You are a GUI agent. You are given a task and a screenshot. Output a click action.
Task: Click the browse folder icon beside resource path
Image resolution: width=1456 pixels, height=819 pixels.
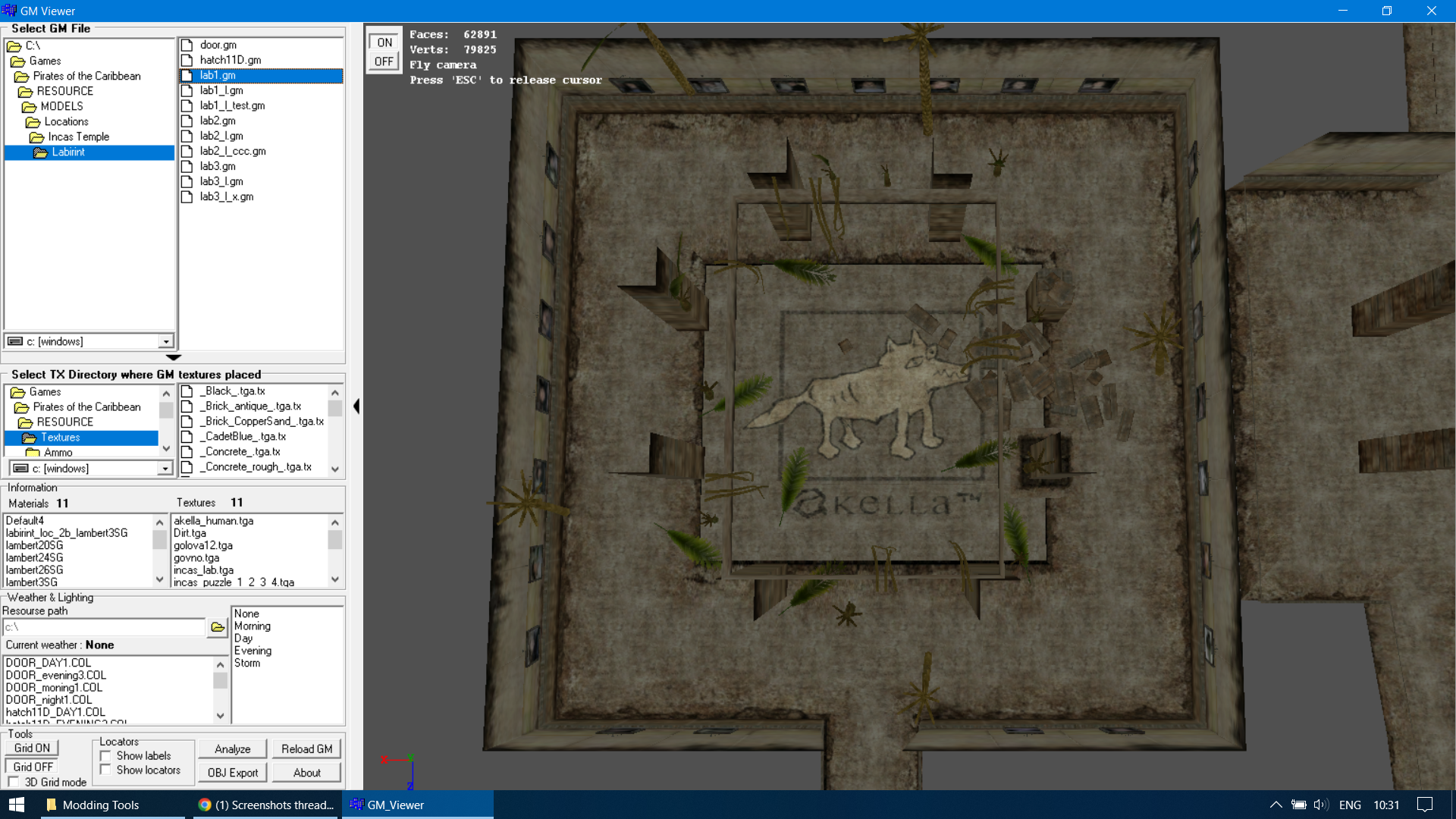(x=218, y=627)
